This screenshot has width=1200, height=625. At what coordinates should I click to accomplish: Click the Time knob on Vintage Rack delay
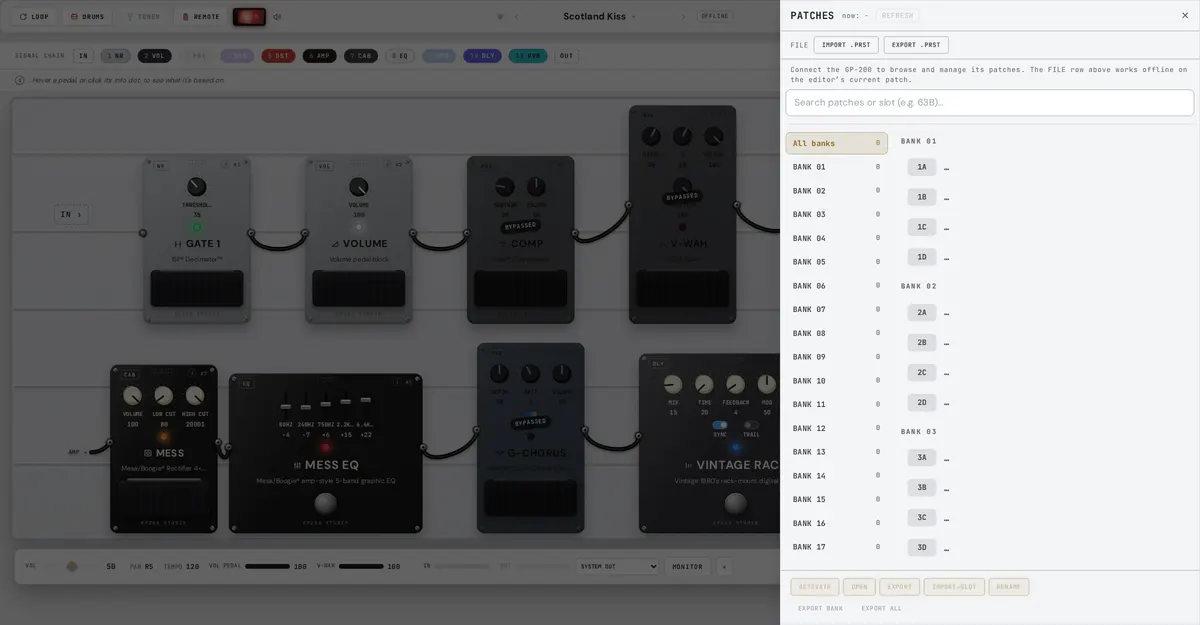click(x=704, y=384)
